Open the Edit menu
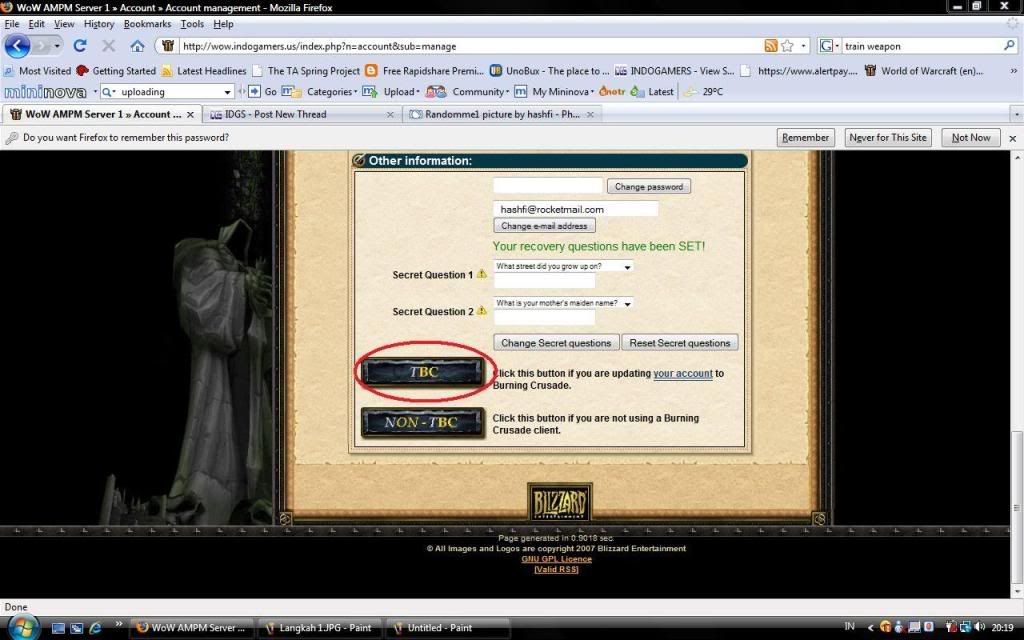The image size is (1024, 640). tap(37, 24)
